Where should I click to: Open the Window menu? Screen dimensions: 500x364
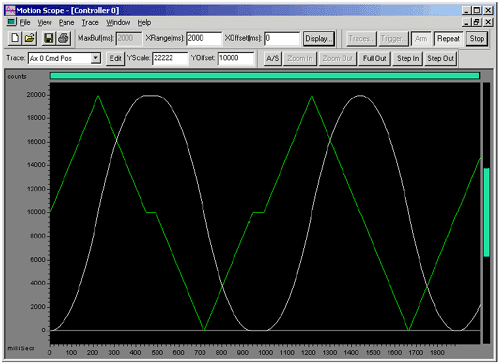coord(118,23)
